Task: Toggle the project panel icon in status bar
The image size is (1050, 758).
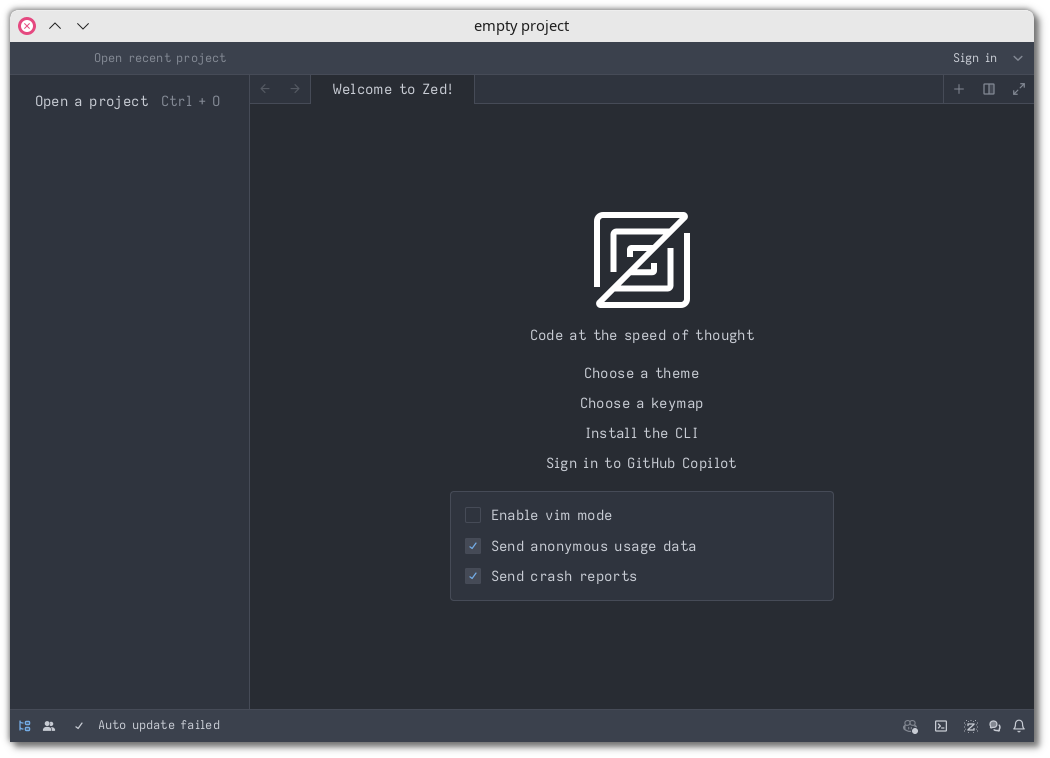Action: [x=25, y=726]
